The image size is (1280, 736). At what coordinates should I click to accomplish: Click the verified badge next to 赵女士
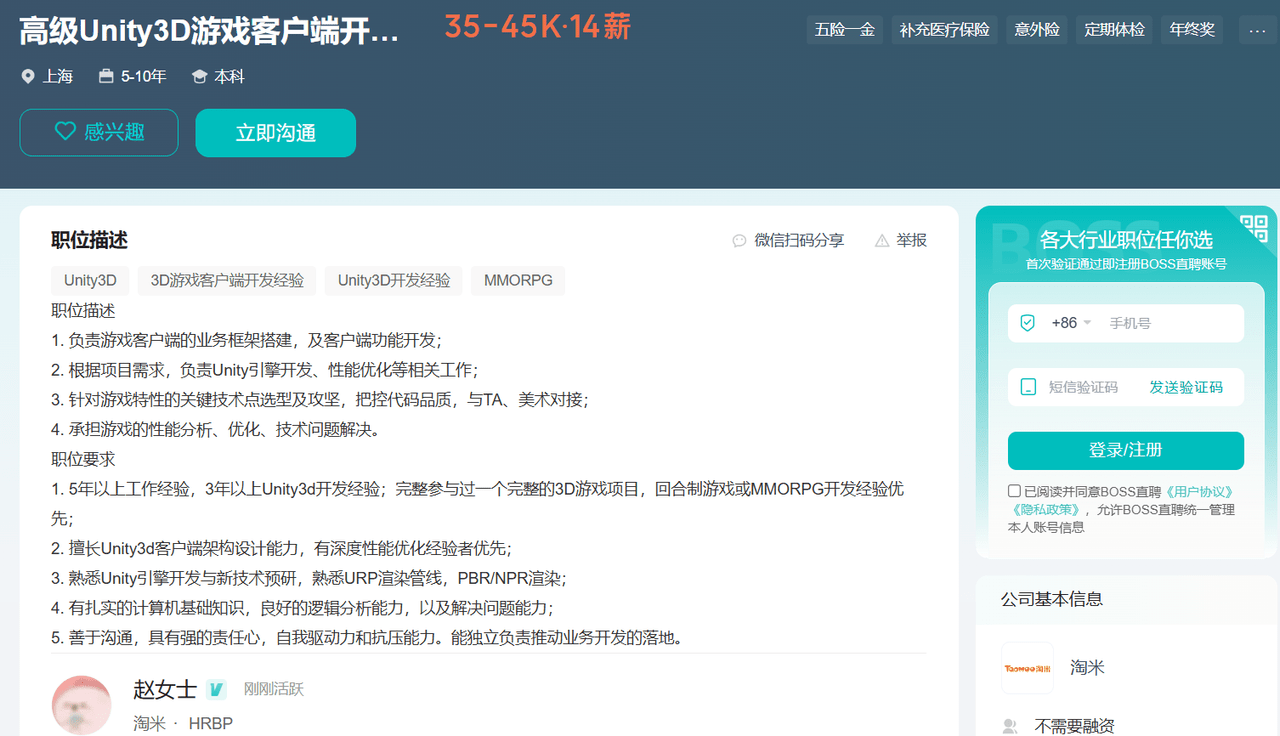(216, 689)
